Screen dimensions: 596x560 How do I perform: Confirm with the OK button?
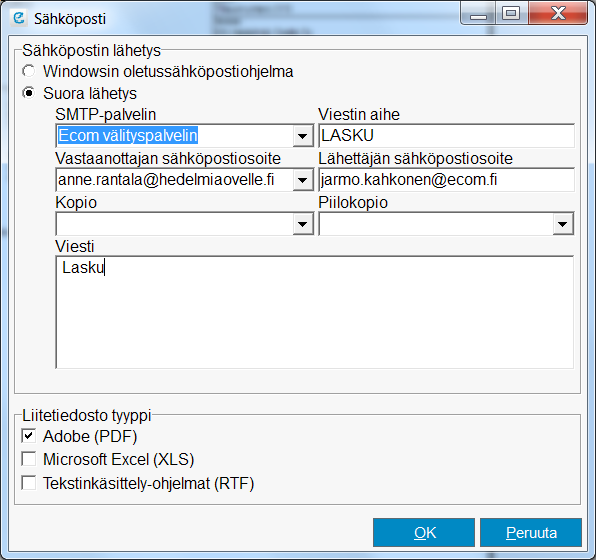(x=424, y=532)
